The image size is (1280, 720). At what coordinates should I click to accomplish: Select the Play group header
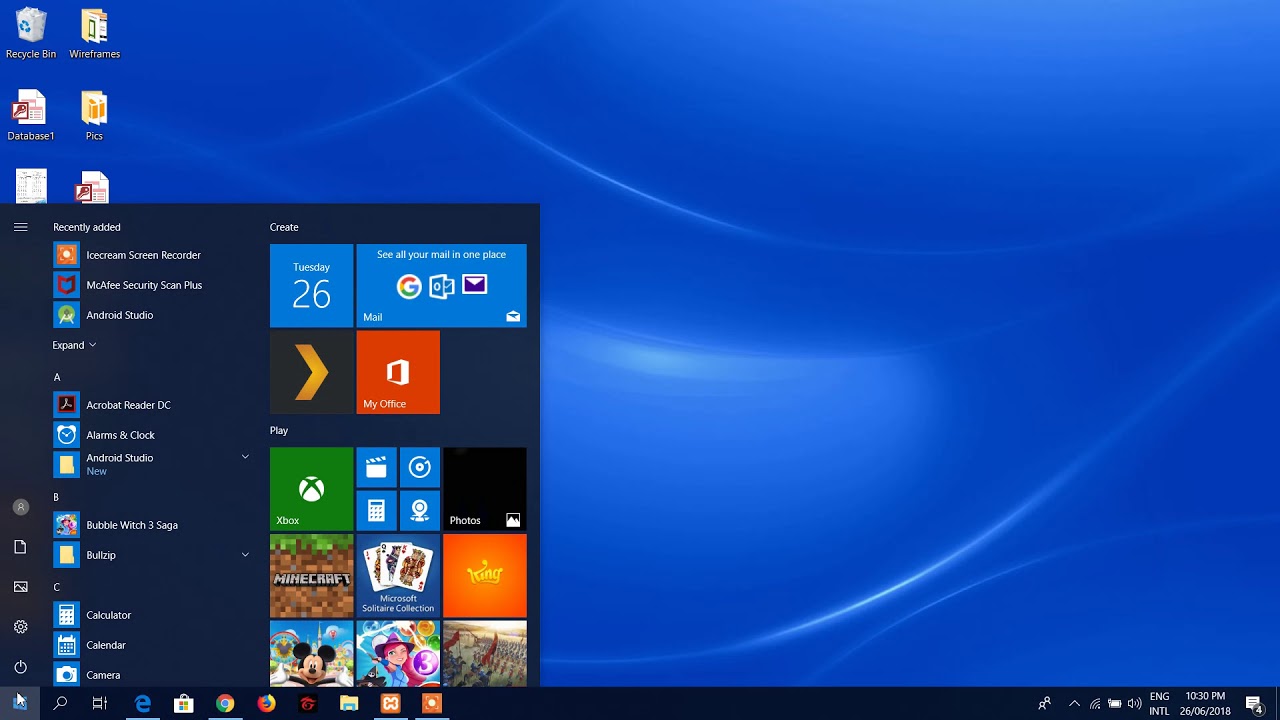tap(279, 431)
